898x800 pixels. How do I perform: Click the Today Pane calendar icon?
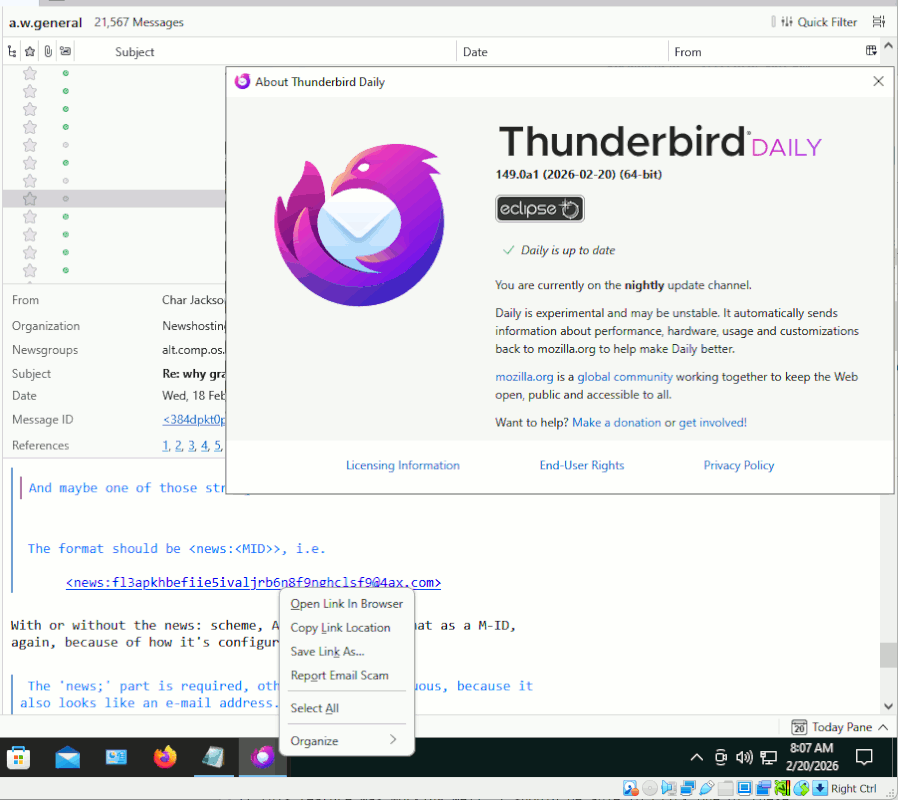point(799,727)
